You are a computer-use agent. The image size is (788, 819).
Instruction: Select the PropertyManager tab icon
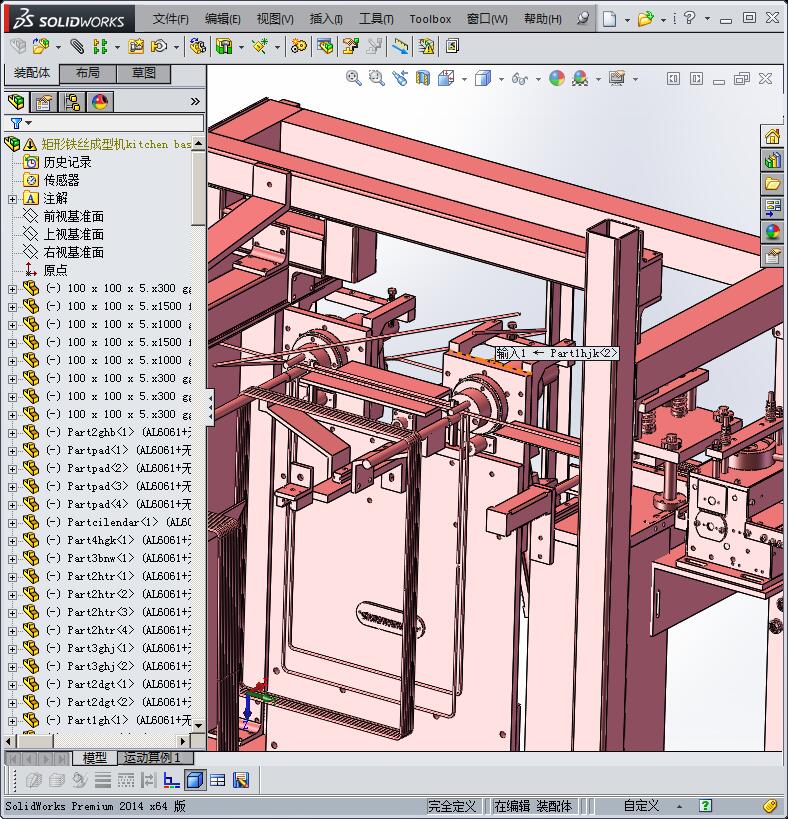pyautogui.click(x=43, y=102)
